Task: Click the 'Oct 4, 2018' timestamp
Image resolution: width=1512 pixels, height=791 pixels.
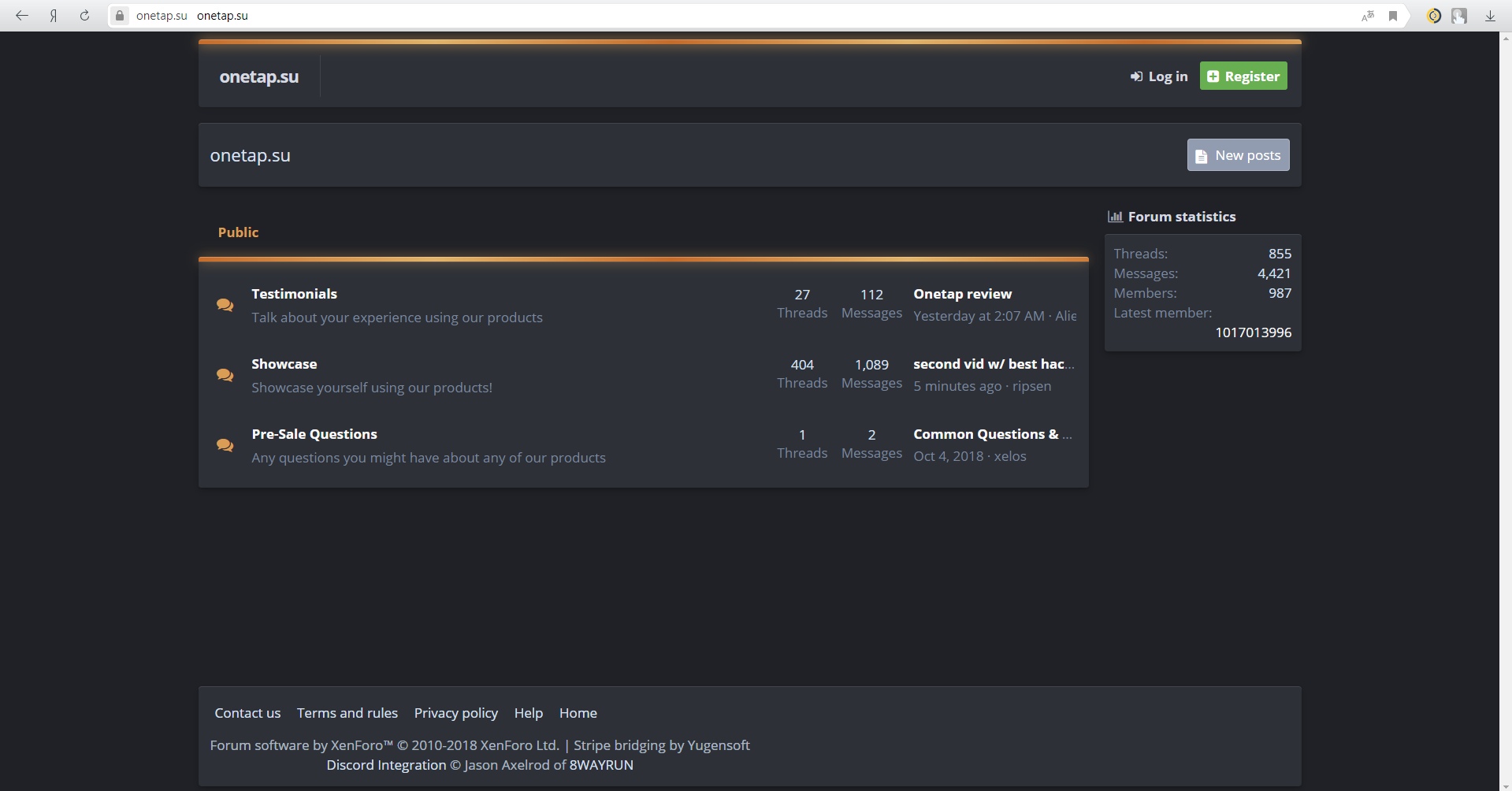Action: coord(949,456)
